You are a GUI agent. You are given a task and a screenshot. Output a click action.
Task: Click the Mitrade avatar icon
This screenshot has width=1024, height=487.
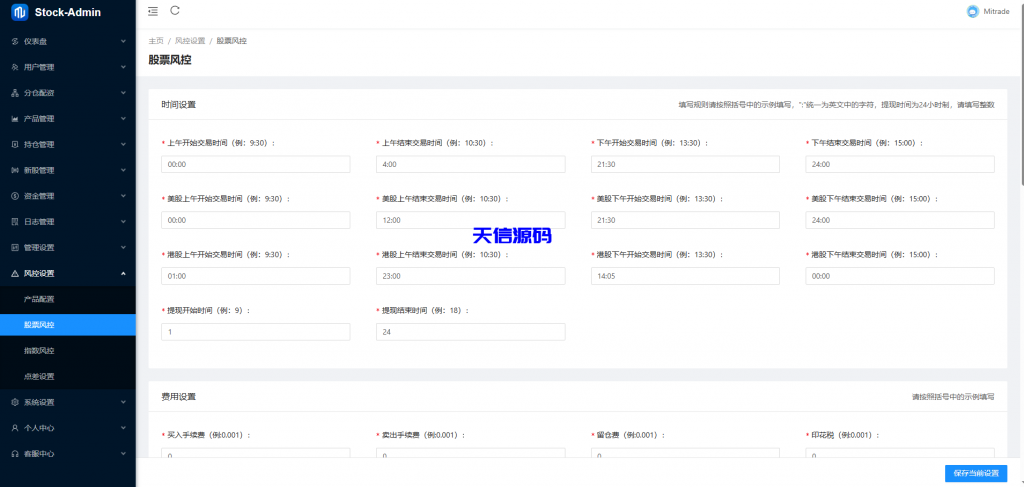(973, 11)
